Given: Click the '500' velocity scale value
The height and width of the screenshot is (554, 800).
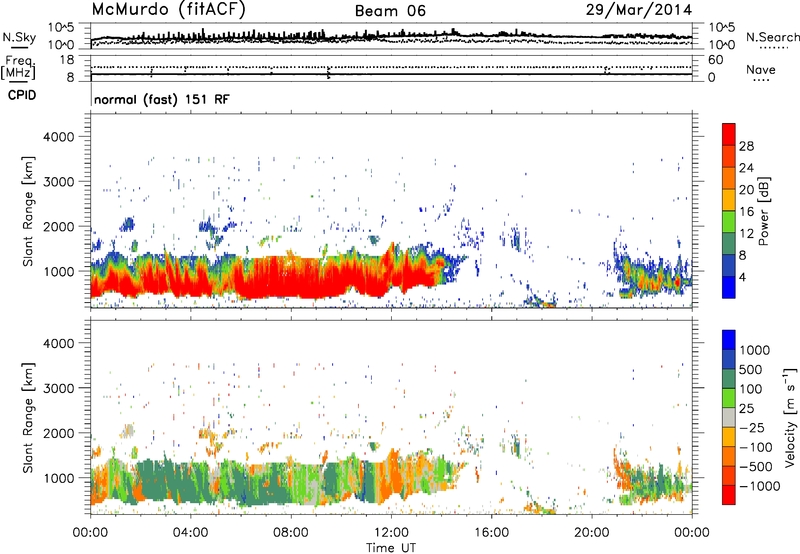Looking at the screenshot, I should point(751,369).
